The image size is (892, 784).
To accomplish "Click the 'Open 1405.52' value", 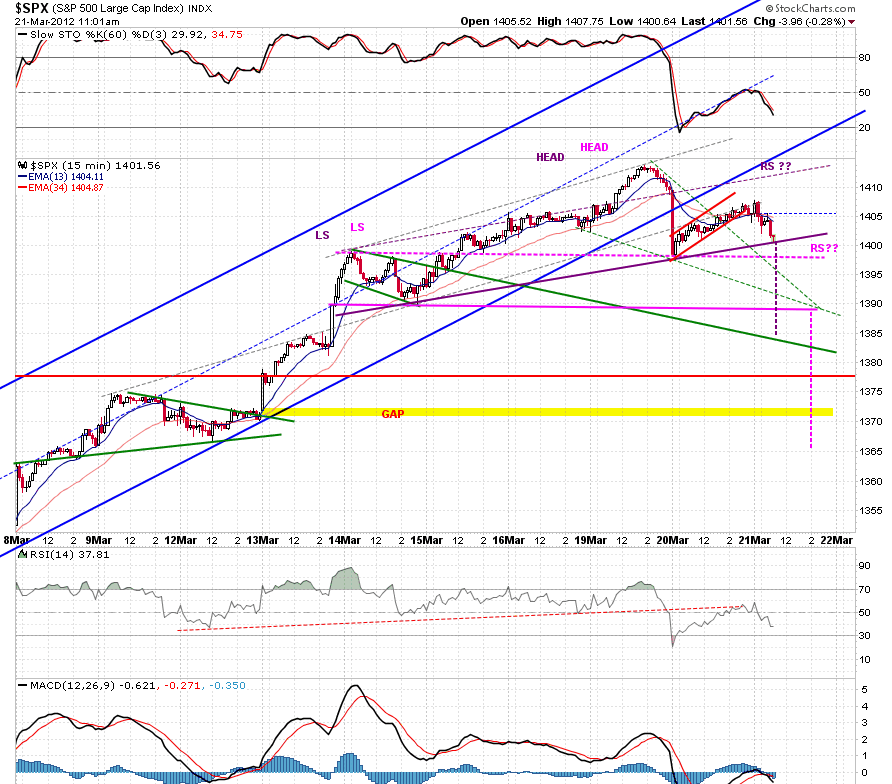I will coord(495,21).
